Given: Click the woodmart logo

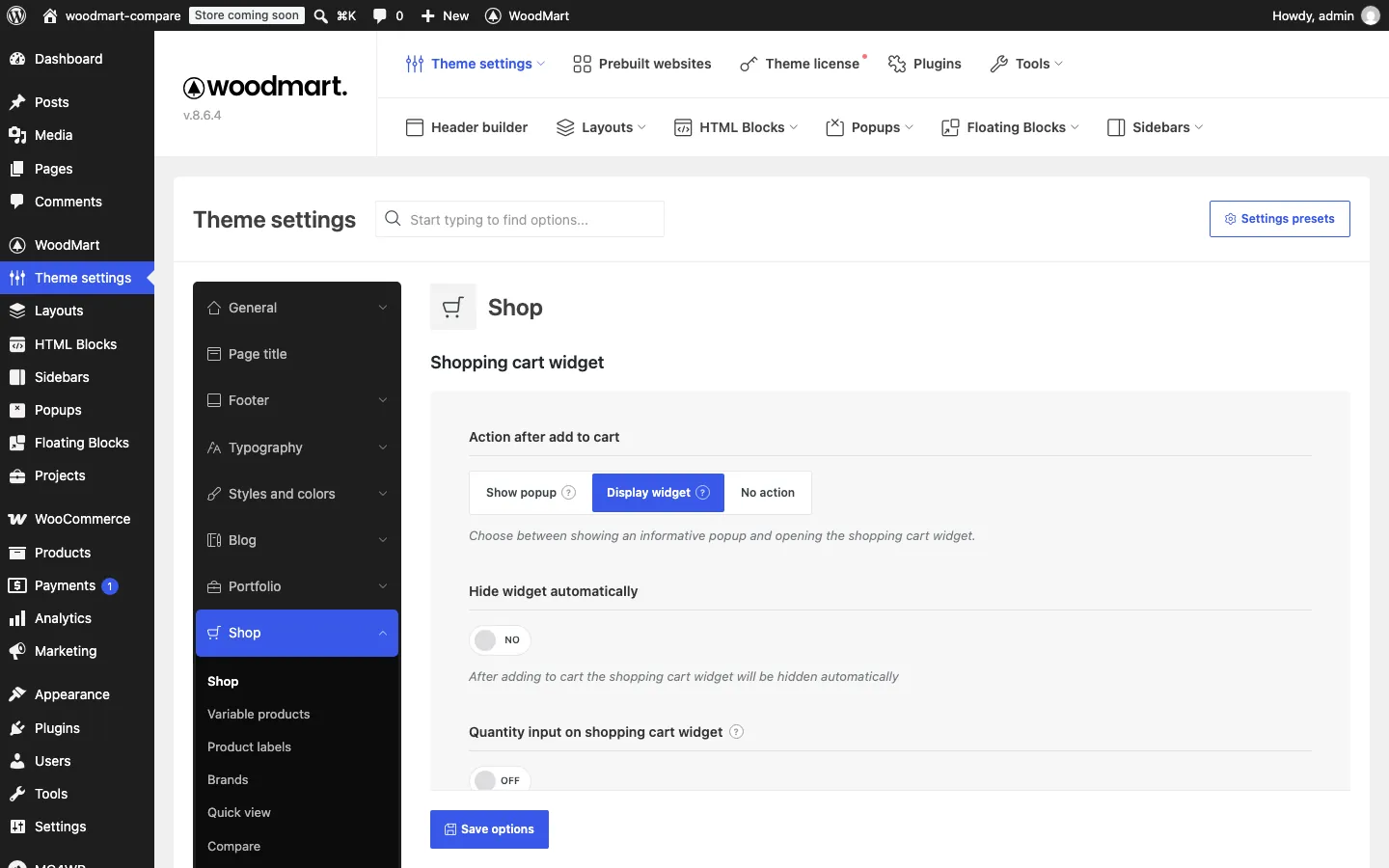Looking at the screenshot, I should (265, 87).
